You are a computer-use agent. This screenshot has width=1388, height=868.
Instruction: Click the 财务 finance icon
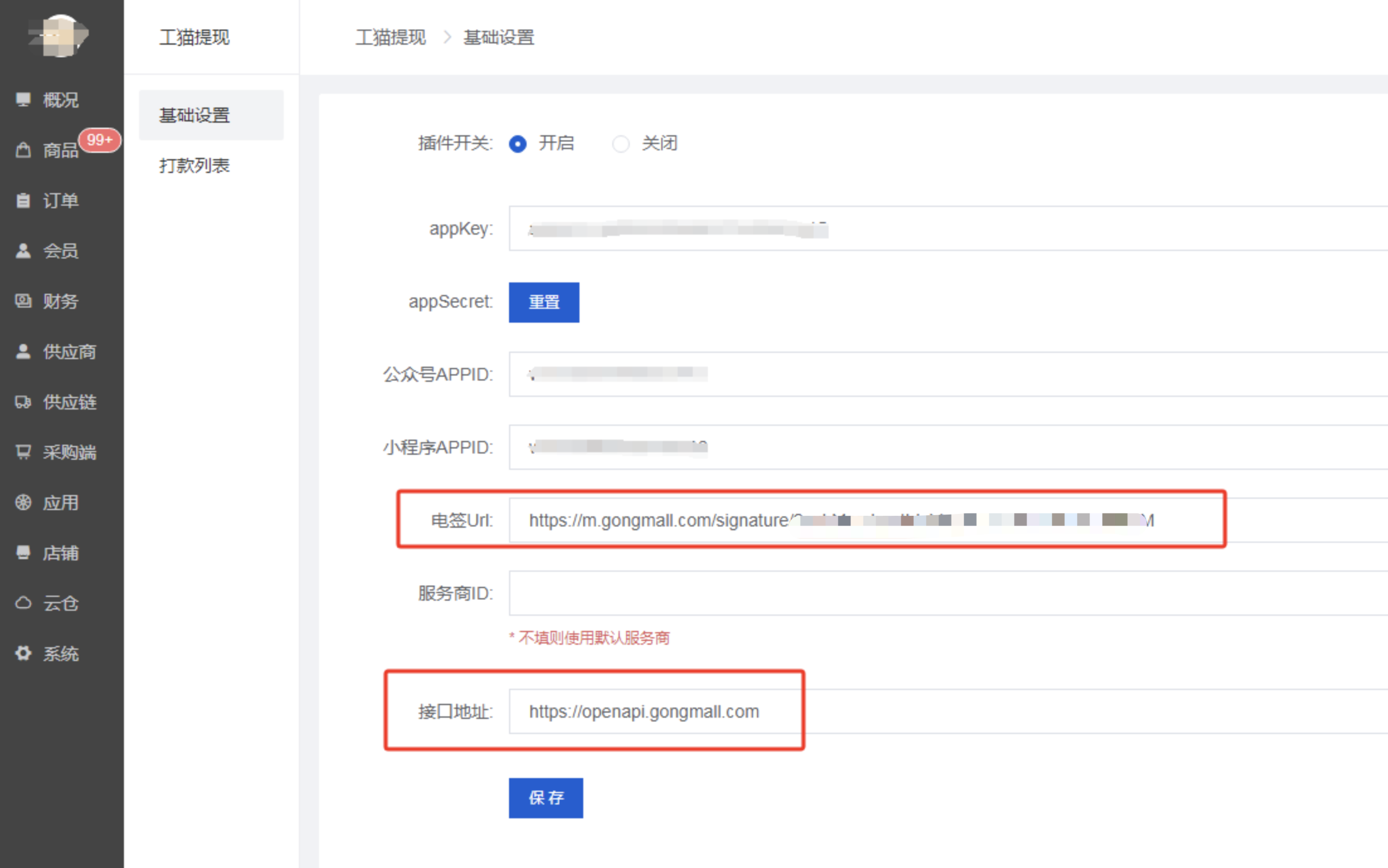click(23, 301)
